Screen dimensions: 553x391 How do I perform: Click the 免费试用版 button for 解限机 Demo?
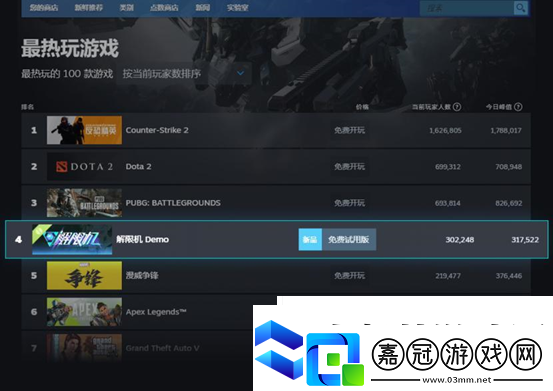[x=349, y=239]
